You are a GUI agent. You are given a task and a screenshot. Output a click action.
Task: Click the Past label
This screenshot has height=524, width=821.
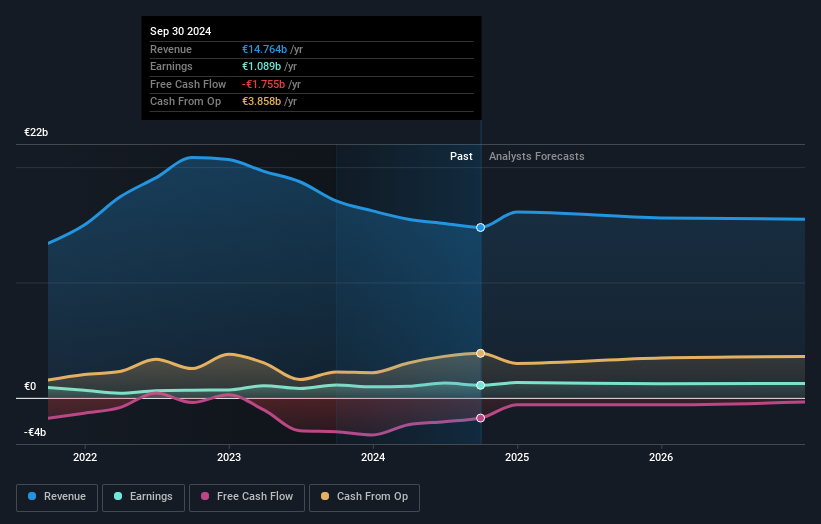(461, 156)
